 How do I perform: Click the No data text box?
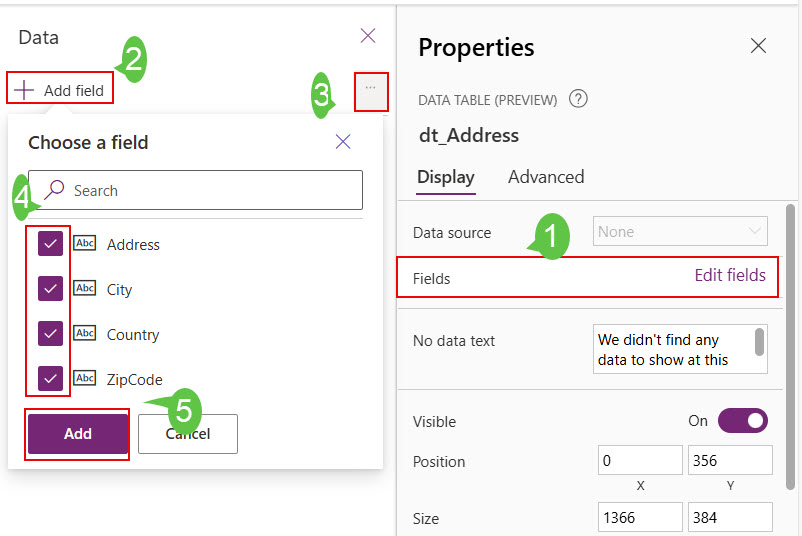coord(680,349)
